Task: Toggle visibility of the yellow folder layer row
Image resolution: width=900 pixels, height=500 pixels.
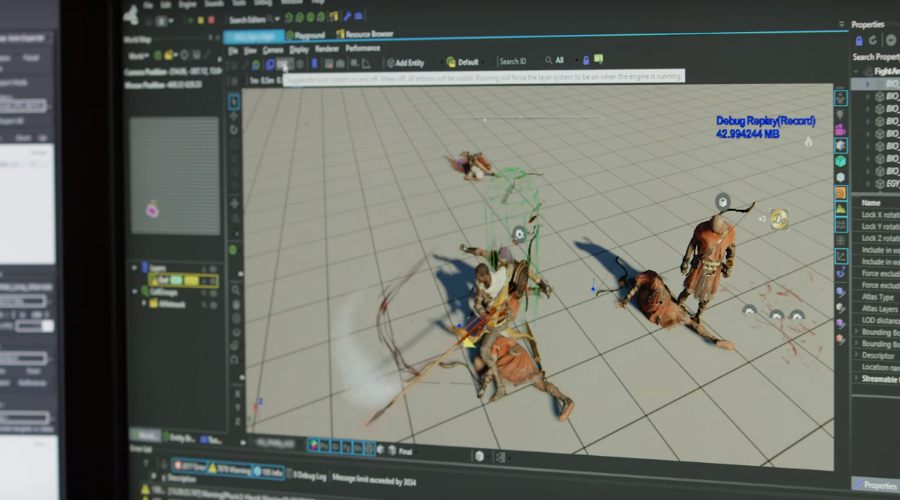Action: [x=213, y=305]
